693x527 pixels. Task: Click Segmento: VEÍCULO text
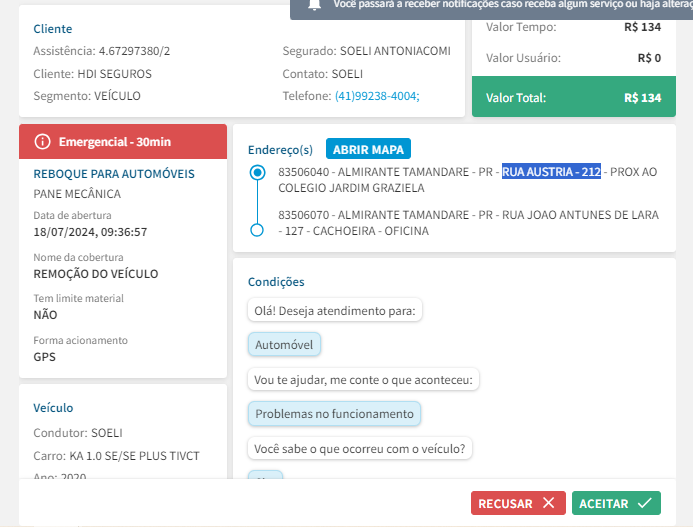(87, 96)
